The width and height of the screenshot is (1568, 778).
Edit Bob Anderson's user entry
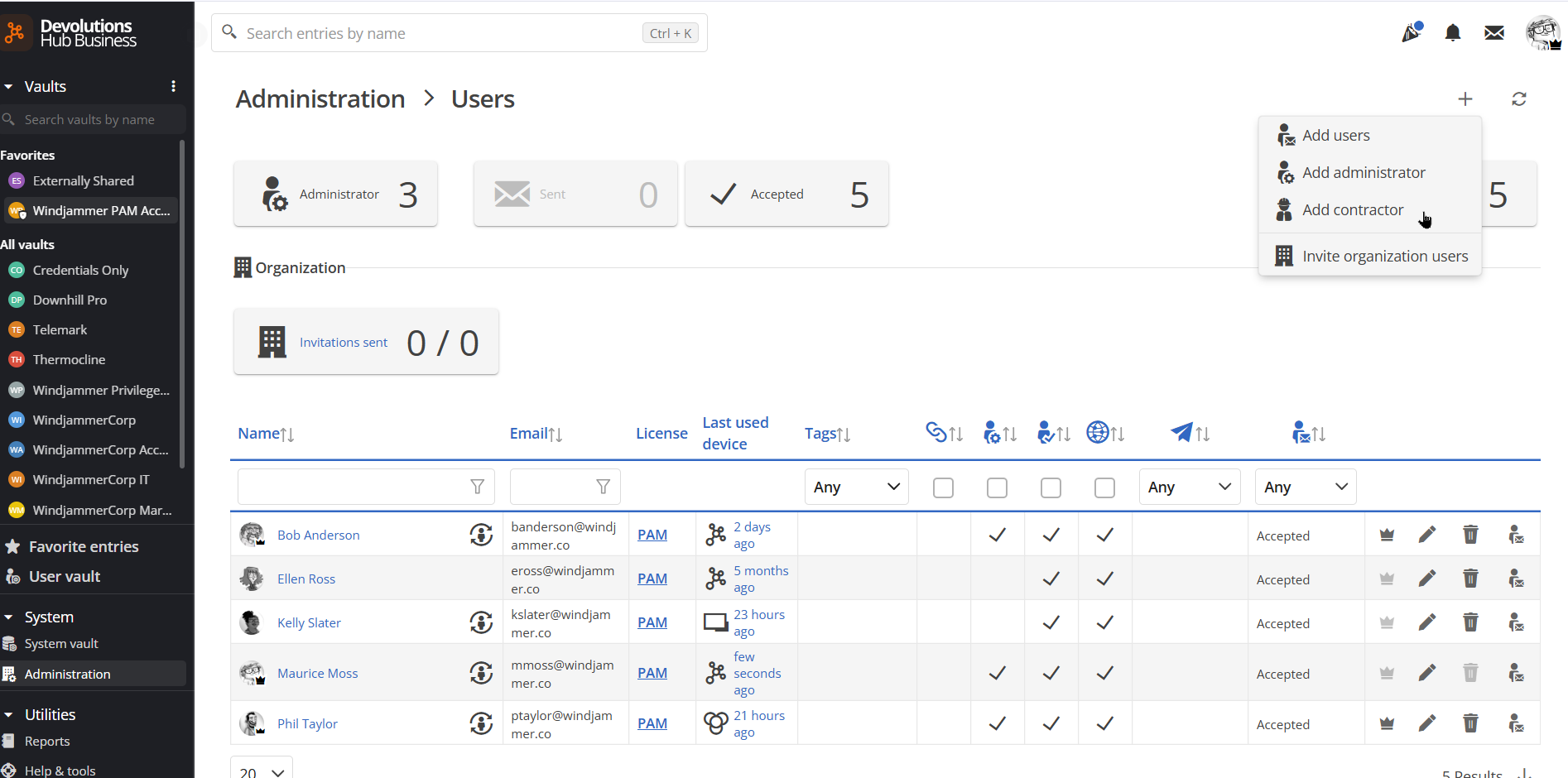click(x=1426, y=534)
